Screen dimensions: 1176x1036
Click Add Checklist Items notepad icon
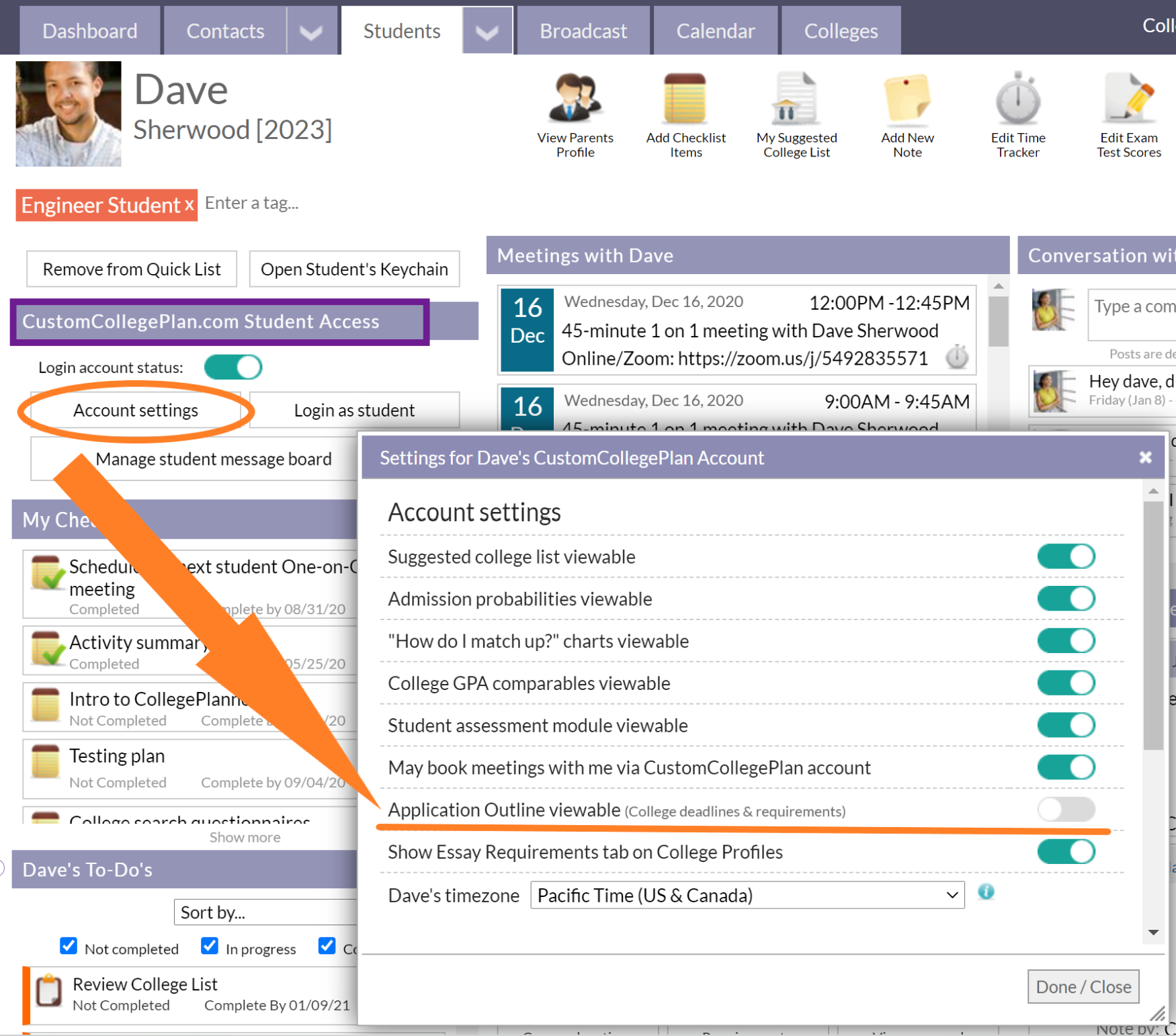pos(685,99)
